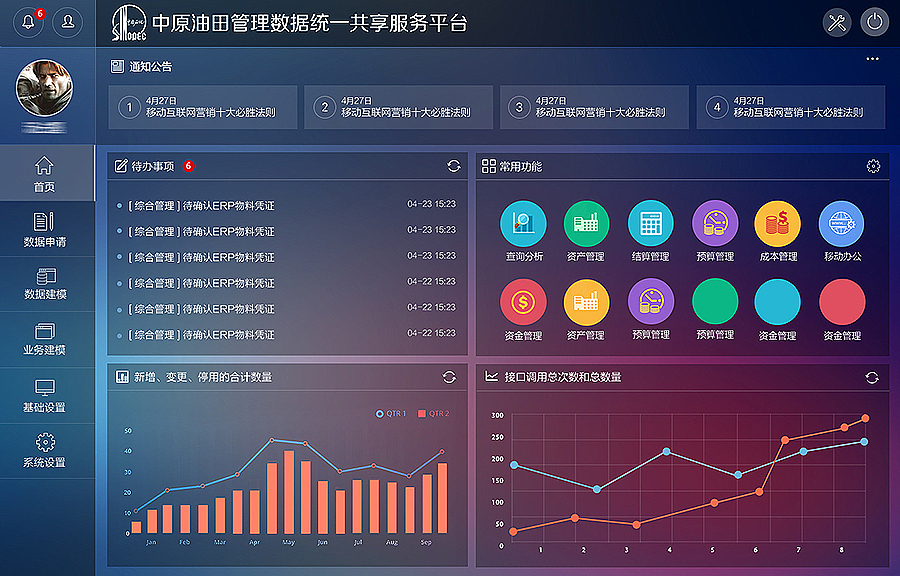900x576 pixels.
Task: Open the green 资产管理 icon
Action: [586, 223]
